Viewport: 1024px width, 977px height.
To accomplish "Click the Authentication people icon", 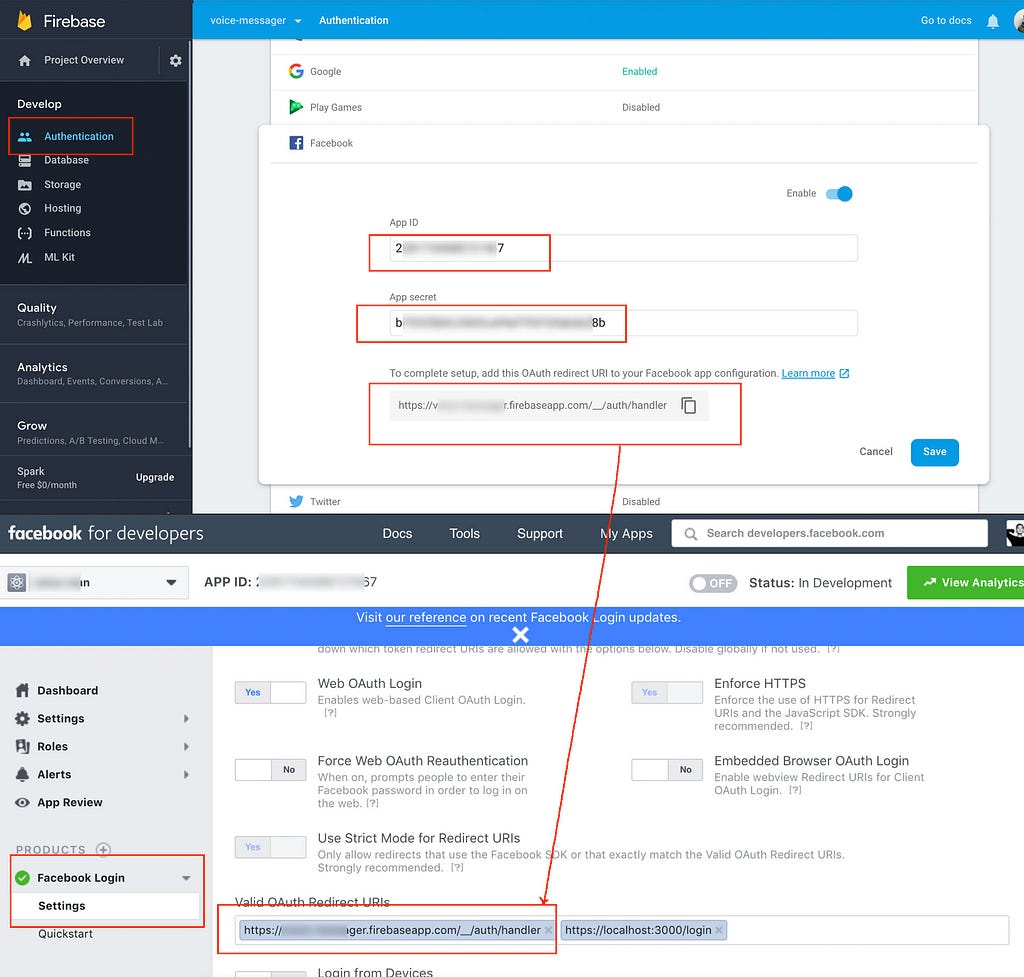I will [x=25, y=136].
